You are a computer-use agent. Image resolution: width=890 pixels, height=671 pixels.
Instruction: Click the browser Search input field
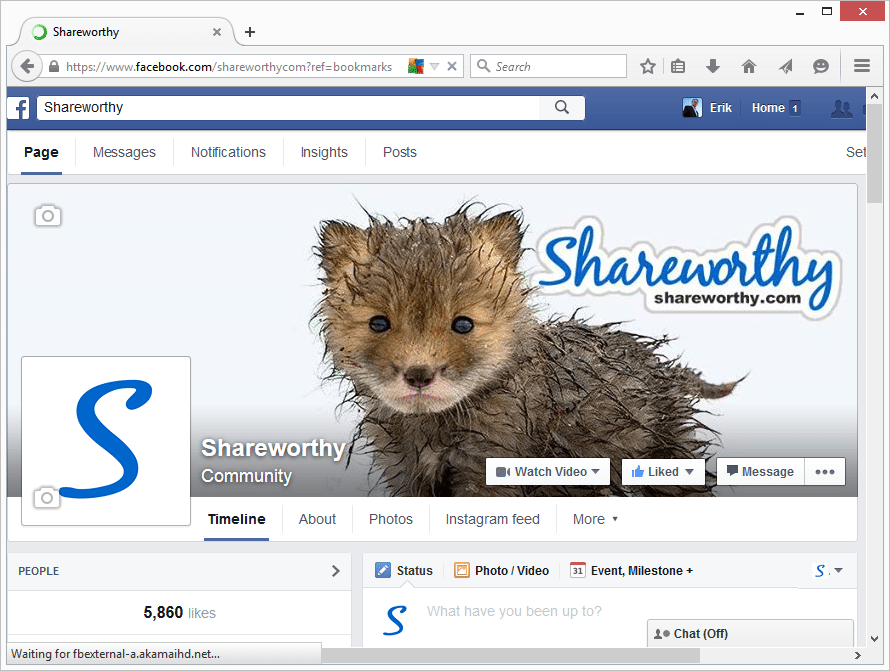point(548,66)
